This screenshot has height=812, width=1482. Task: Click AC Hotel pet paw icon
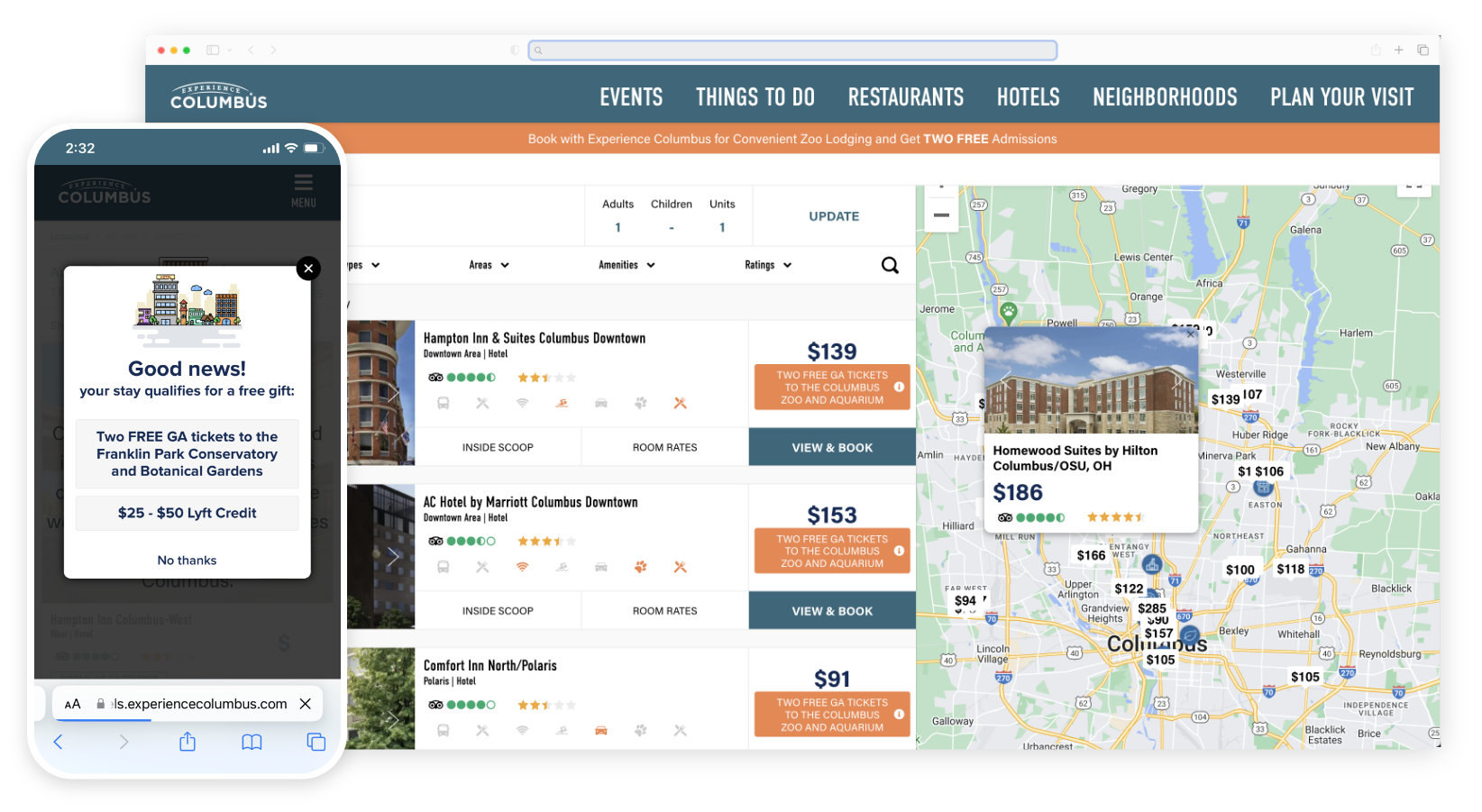pos(641,567)
